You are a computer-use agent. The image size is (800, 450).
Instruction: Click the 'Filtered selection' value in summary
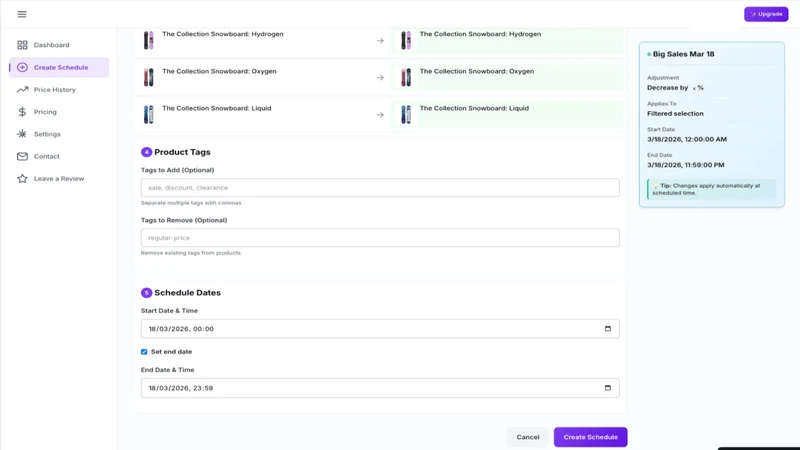(675, 114)
